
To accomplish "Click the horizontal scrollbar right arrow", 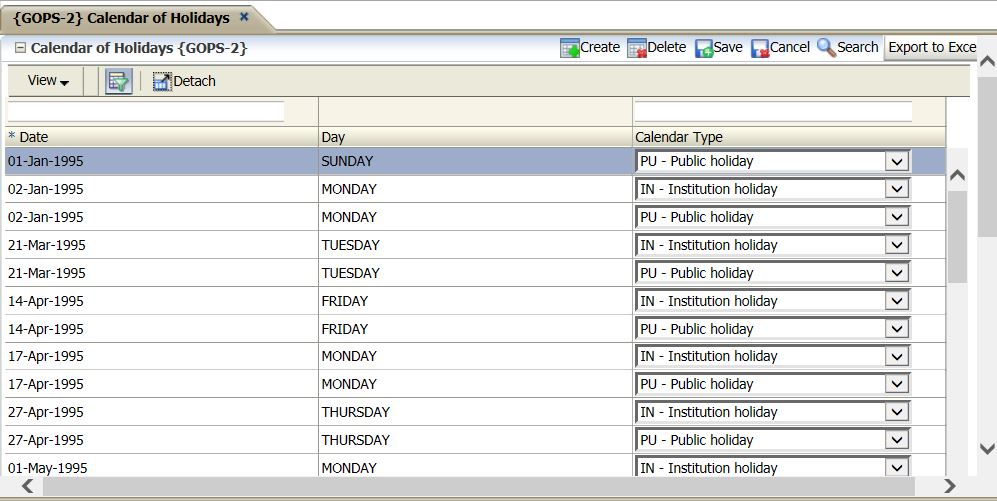I will [x=949, y=486].
